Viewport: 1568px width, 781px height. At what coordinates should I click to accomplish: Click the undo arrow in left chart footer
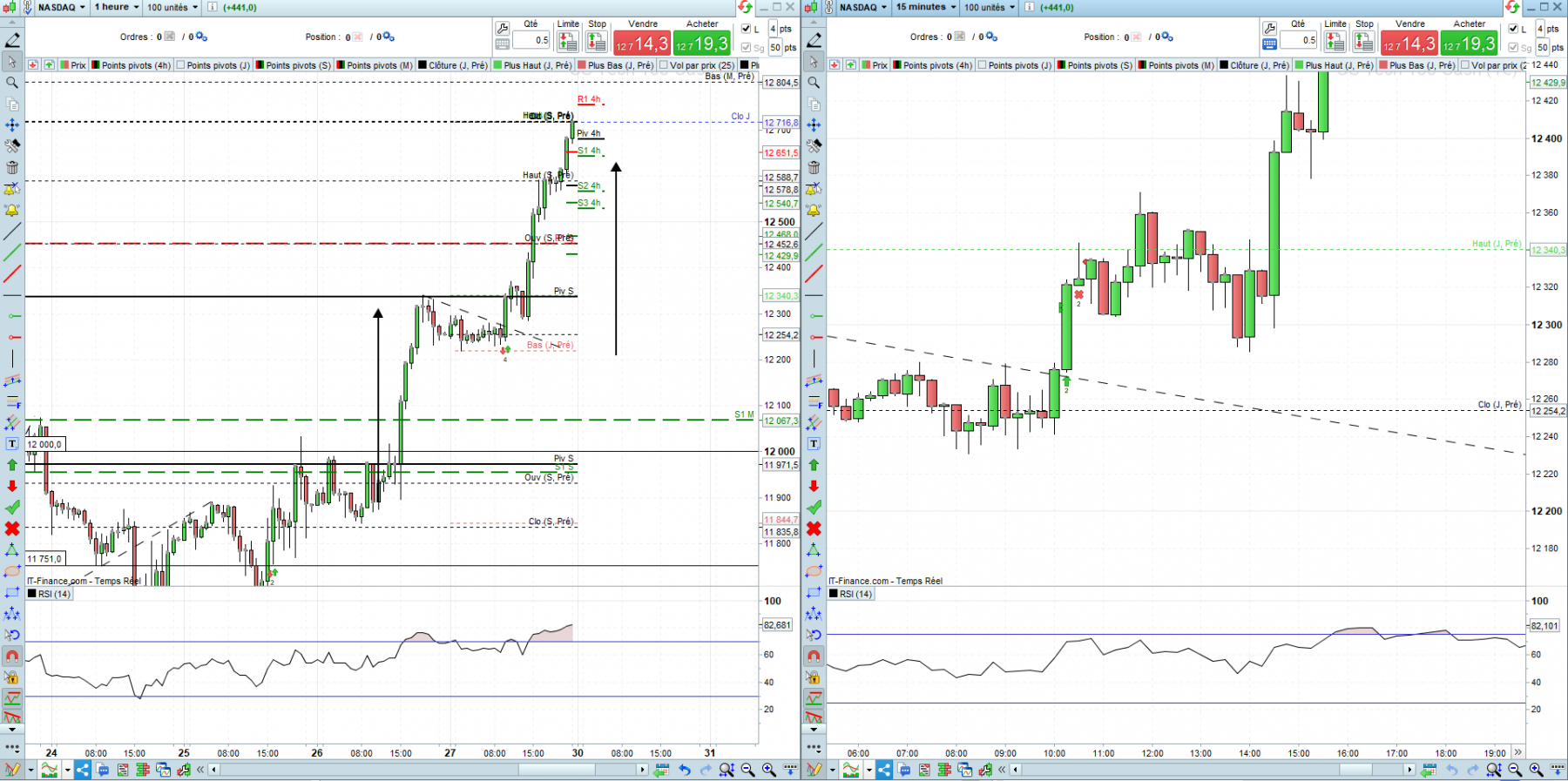click(685, 770)
